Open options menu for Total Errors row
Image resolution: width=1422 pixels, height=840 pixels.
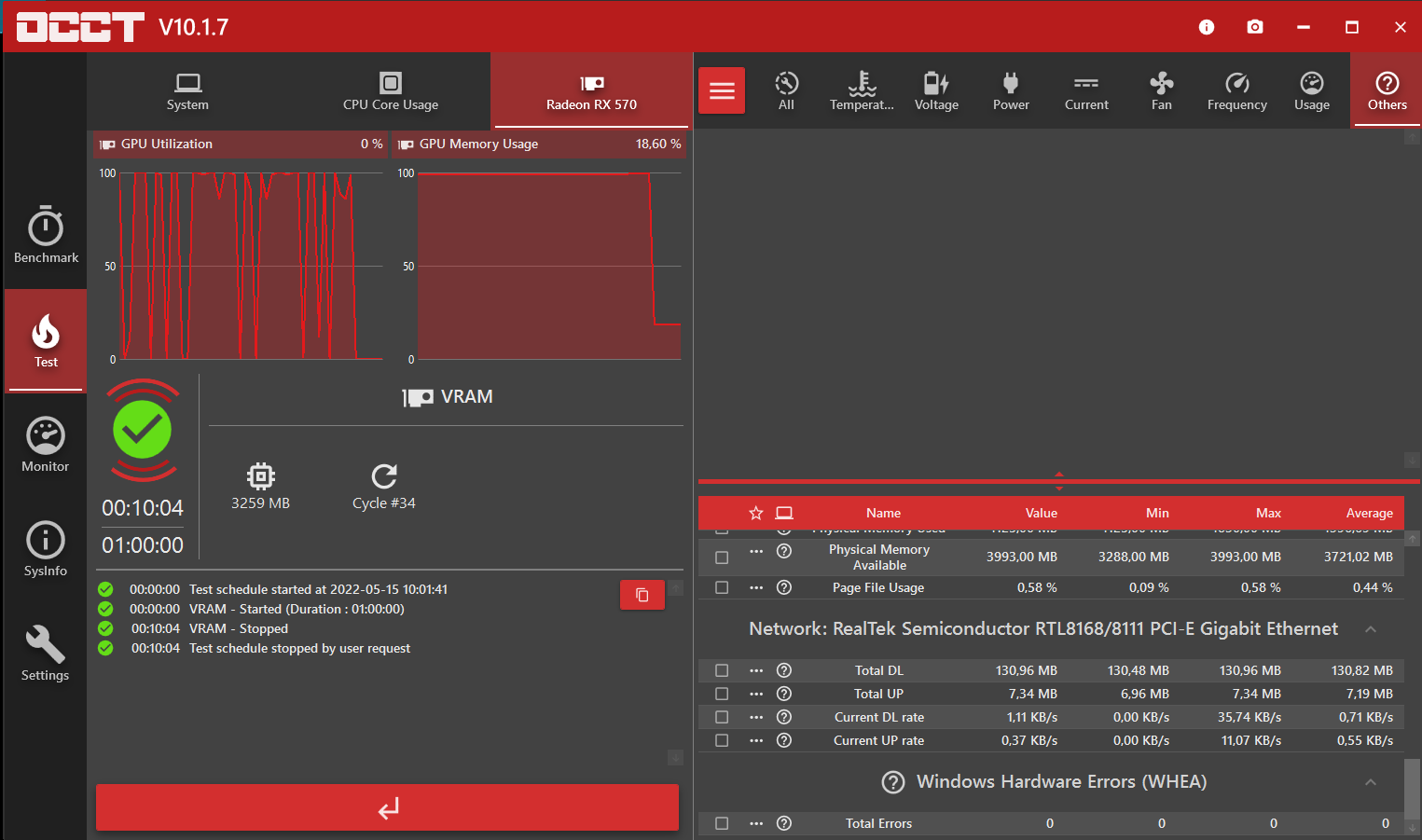[x=756, y=823]
